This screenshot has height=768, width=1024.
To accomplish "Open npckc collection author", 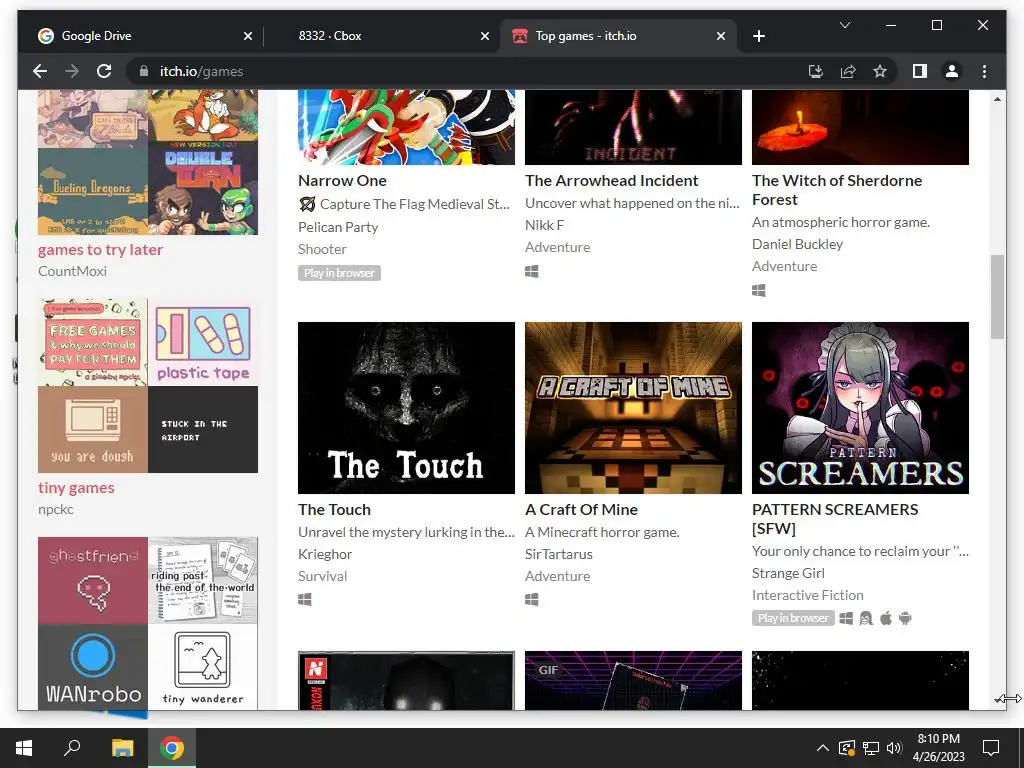I will tap(56, 509).
